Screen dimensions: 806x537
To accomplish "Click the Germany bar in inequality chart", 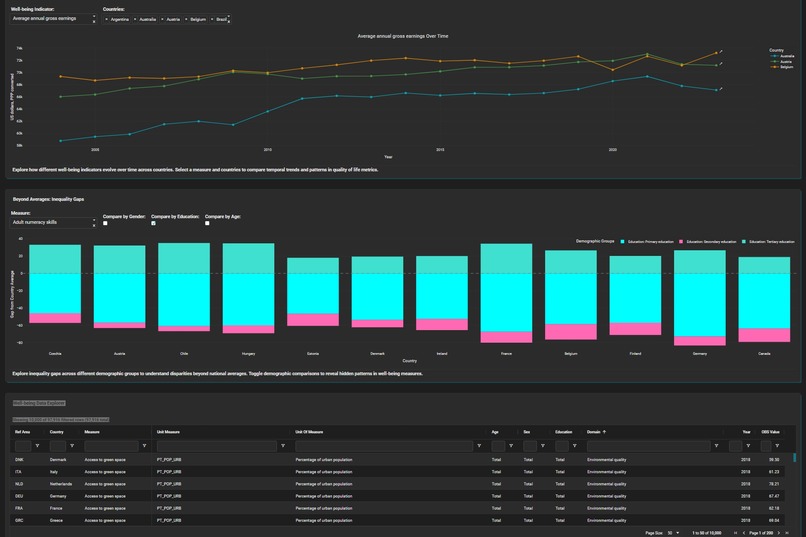I will coord(700,298).
